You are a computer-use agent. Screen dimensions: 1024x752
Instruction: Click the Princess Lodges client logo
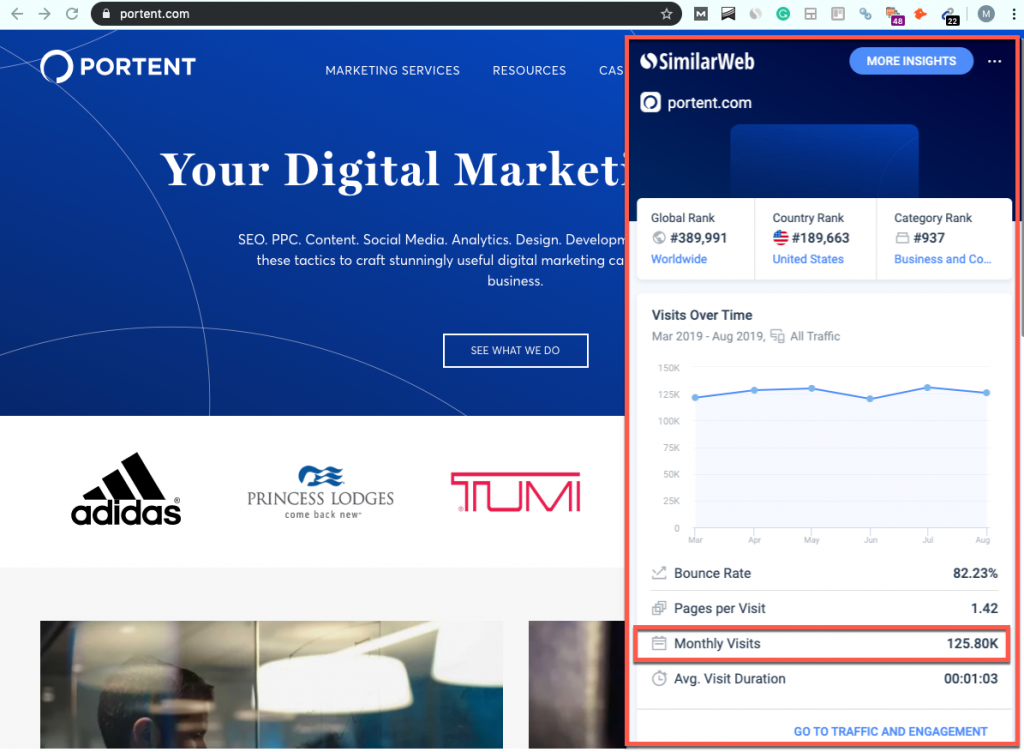click(320, 492)
